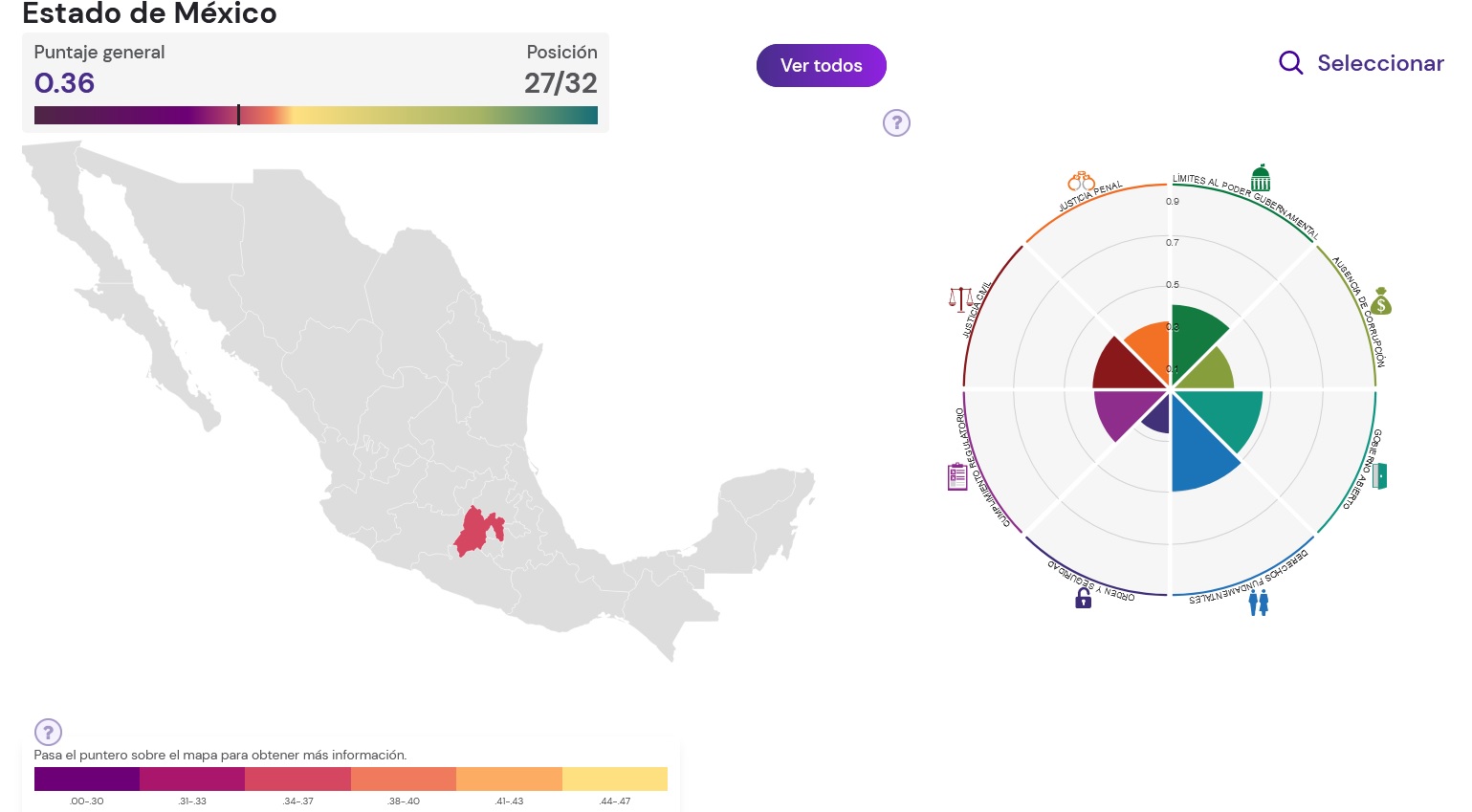Viewport: 1472px width, 812px height.
Task: Click the yellow .44-.47 legend swatch
Action: point(615,779)
